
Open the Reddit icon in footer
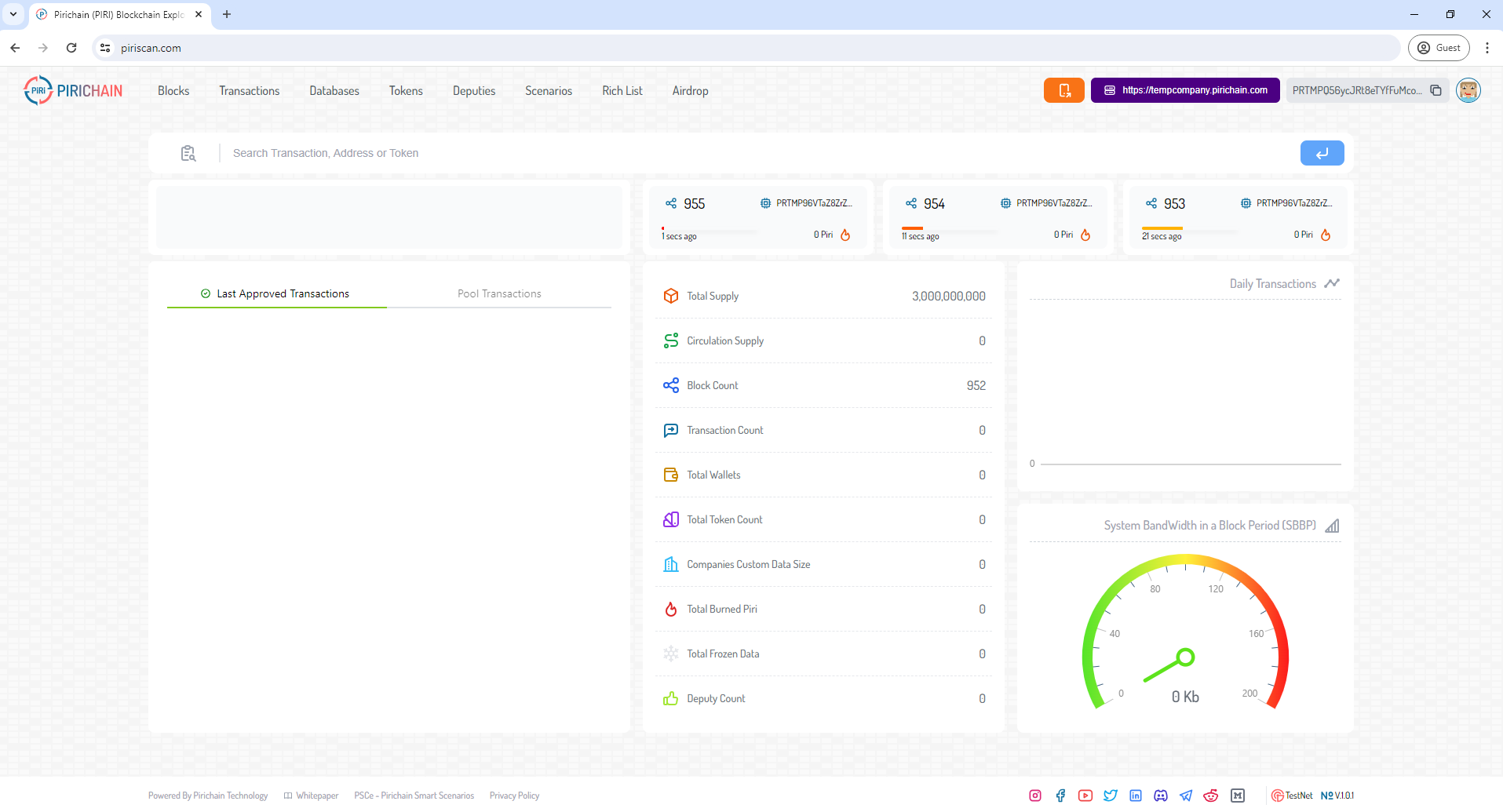[1211, 796]
